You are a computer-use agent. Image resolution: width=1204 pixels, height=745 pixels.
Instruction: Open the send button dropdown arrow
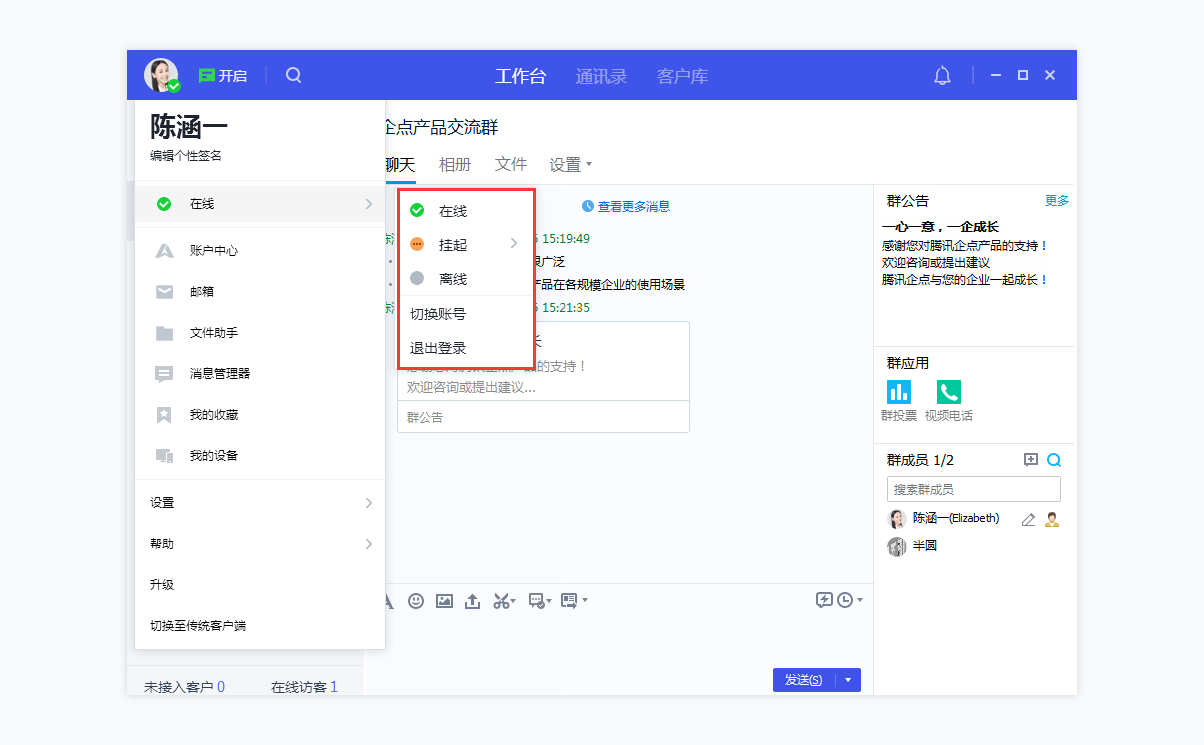848,679
